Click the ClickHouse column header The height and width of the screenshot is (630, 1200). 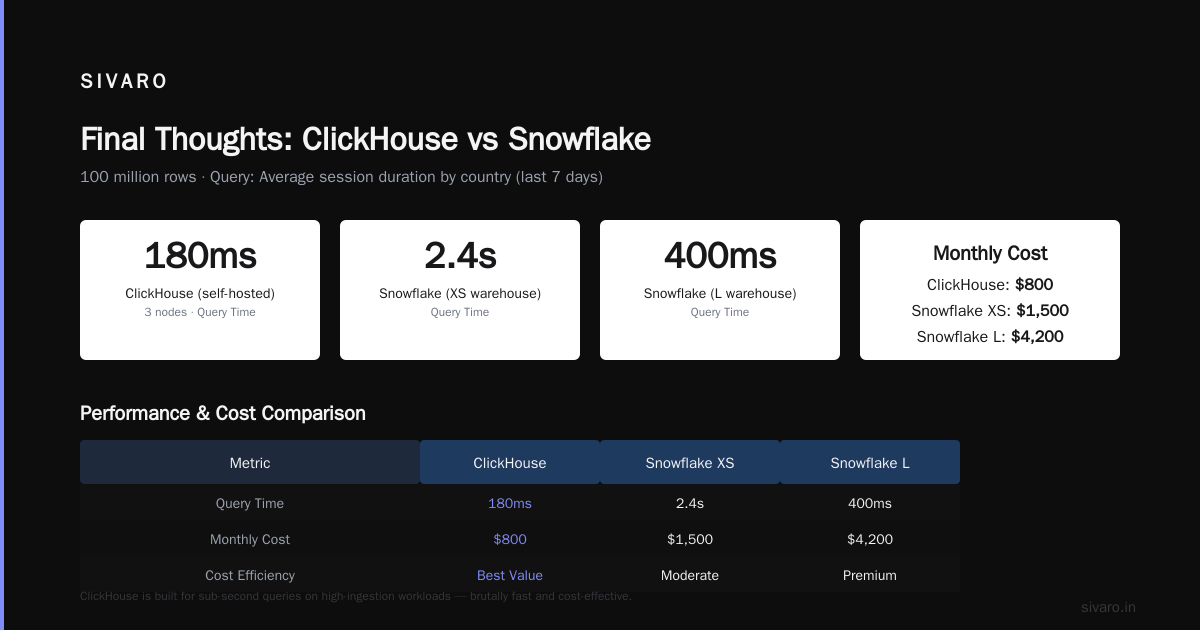[510, 463]
